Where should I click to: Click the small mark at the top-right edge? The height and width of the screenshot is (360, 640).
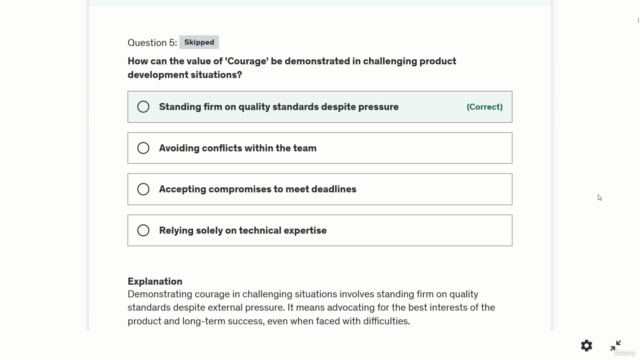(x=638, y=20)
